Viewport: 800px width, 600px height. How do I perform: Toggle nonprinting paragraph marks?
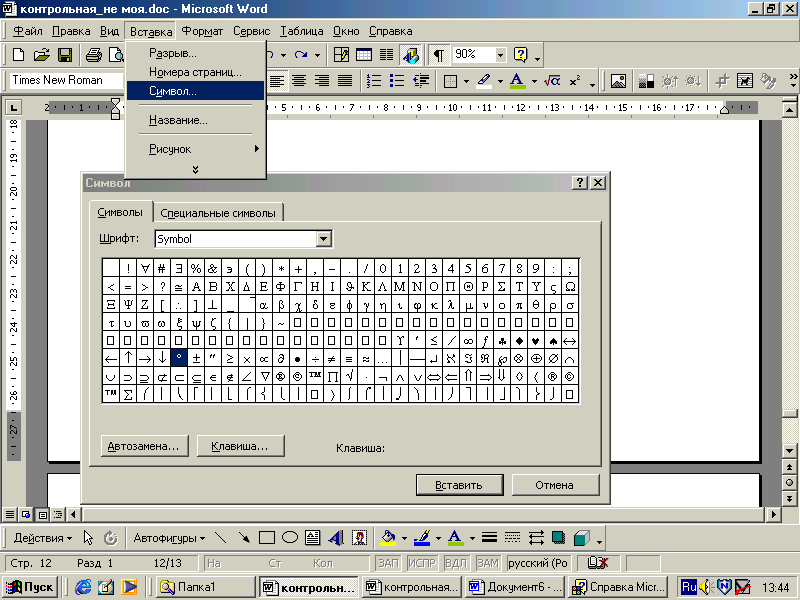click(x=439, y=55)
